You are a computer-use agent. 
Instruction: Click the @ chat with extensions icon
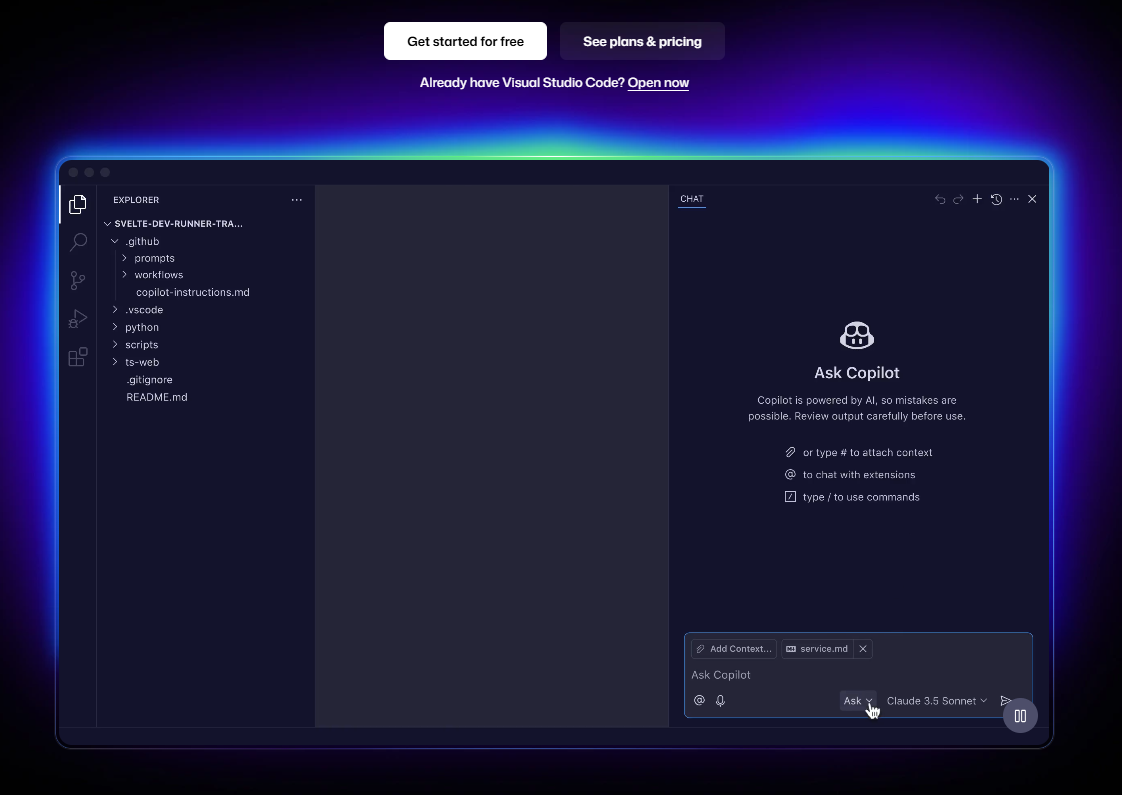(790, 474)
